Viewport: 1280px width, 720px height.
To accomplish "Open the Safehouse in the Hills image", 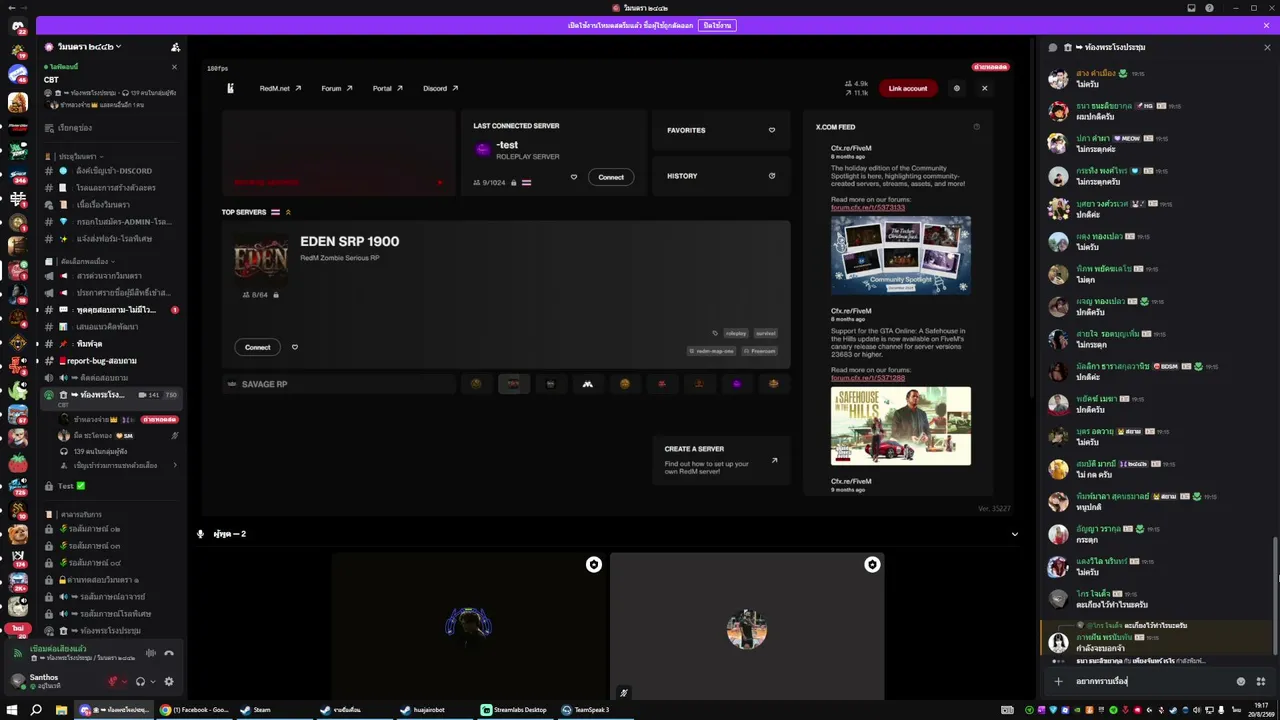I will coord(900,426).
